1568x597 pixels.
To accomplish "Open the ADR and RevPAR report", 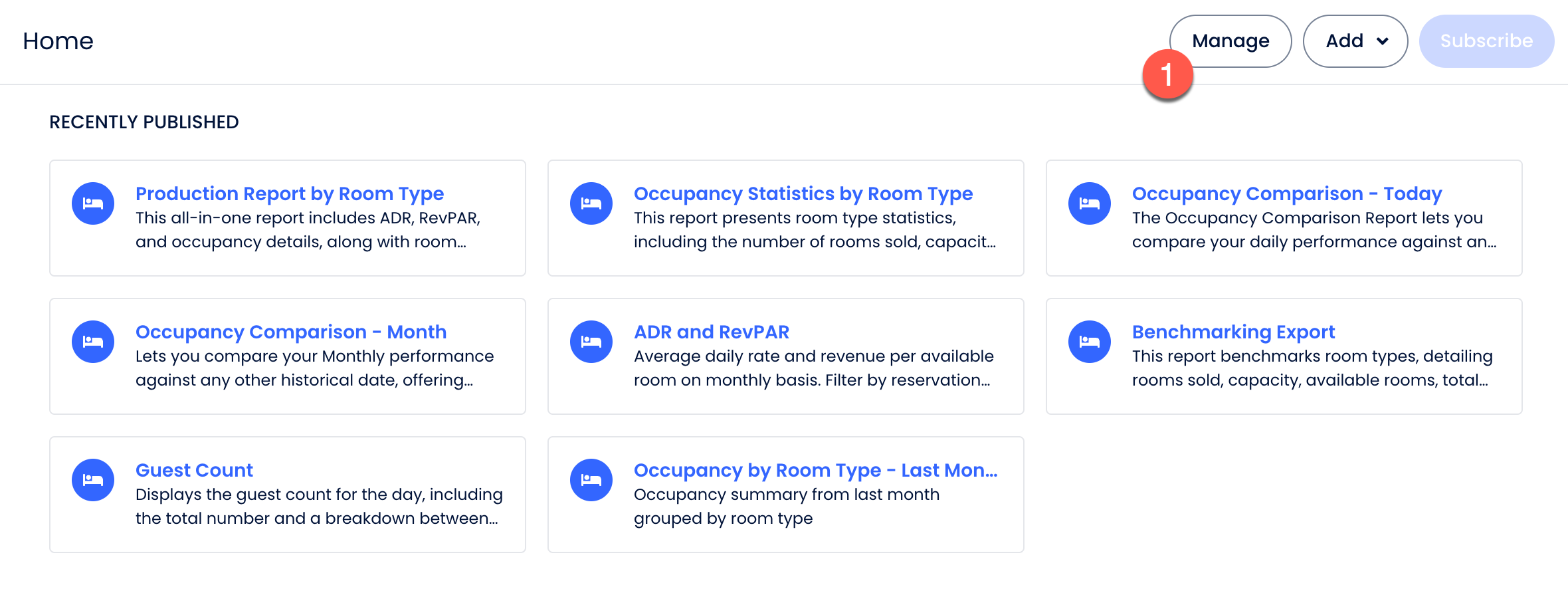I will pyautogui.click(x=712, y=332).
